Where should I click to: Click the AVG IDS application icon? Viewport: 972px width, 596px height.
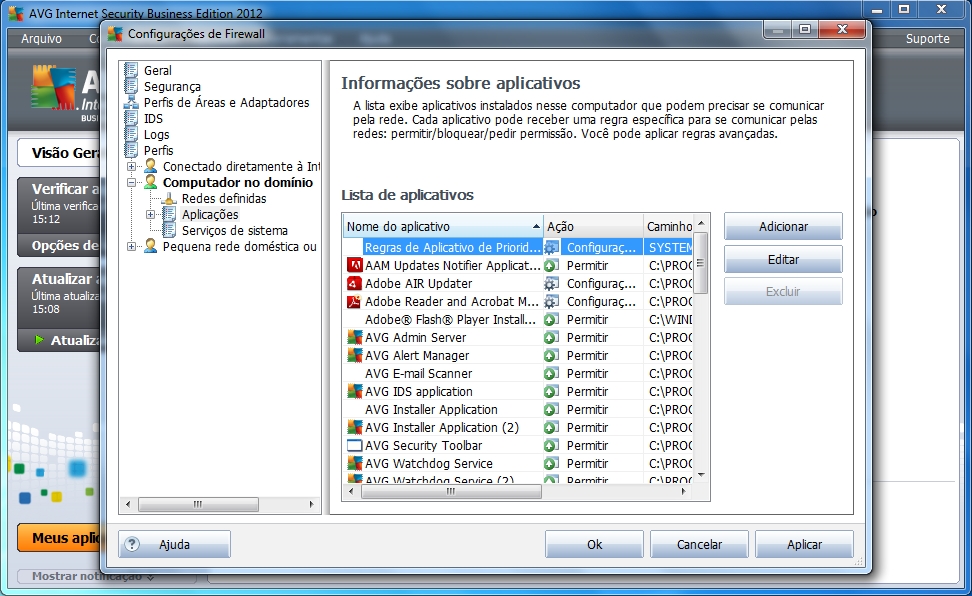coord(355,391)
